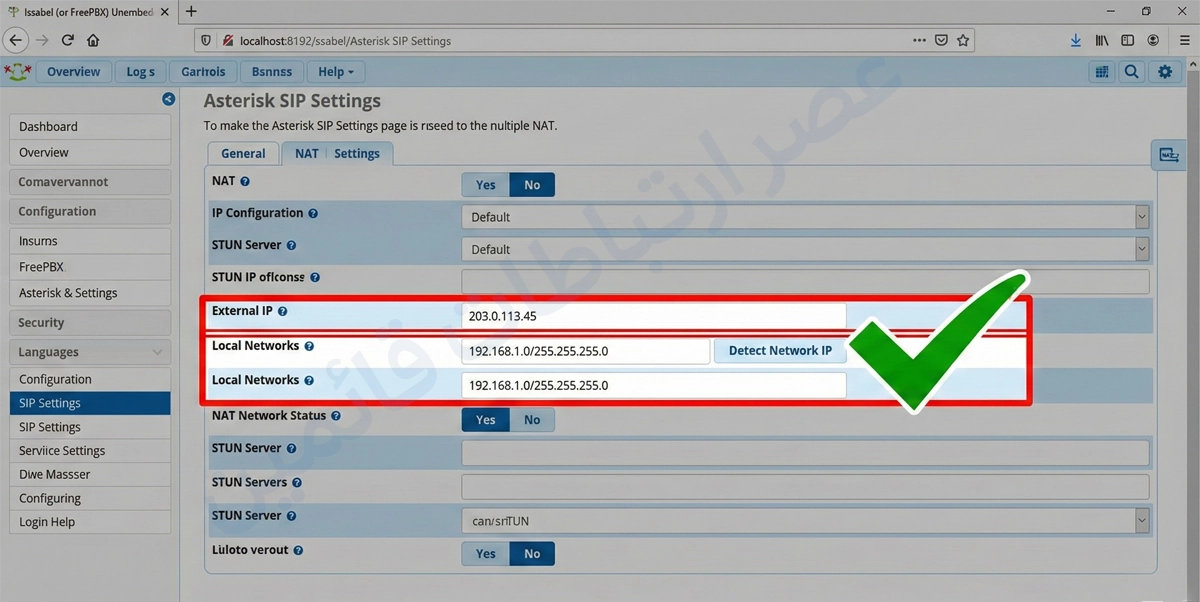Click the settings gear icon in top bar

(x=1164, y=72)
